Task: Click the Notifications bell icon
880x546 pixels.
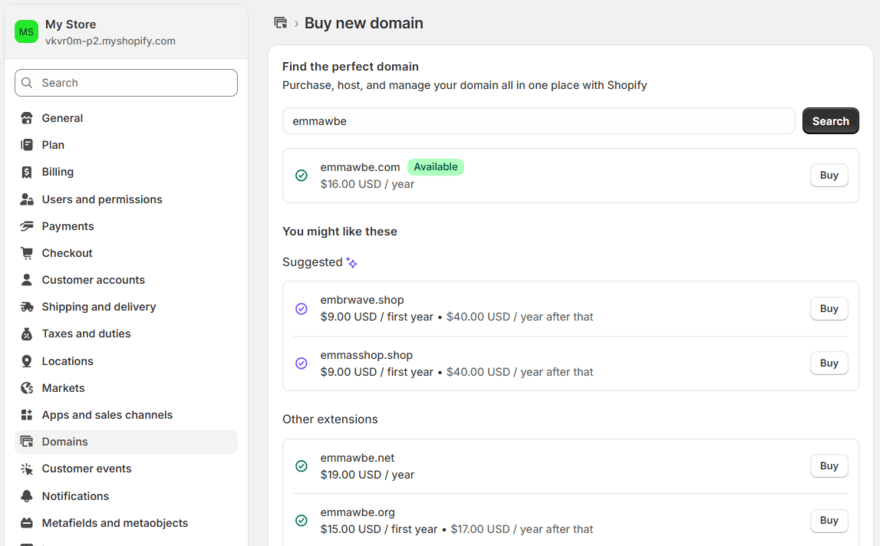Action: click(27, 496)
